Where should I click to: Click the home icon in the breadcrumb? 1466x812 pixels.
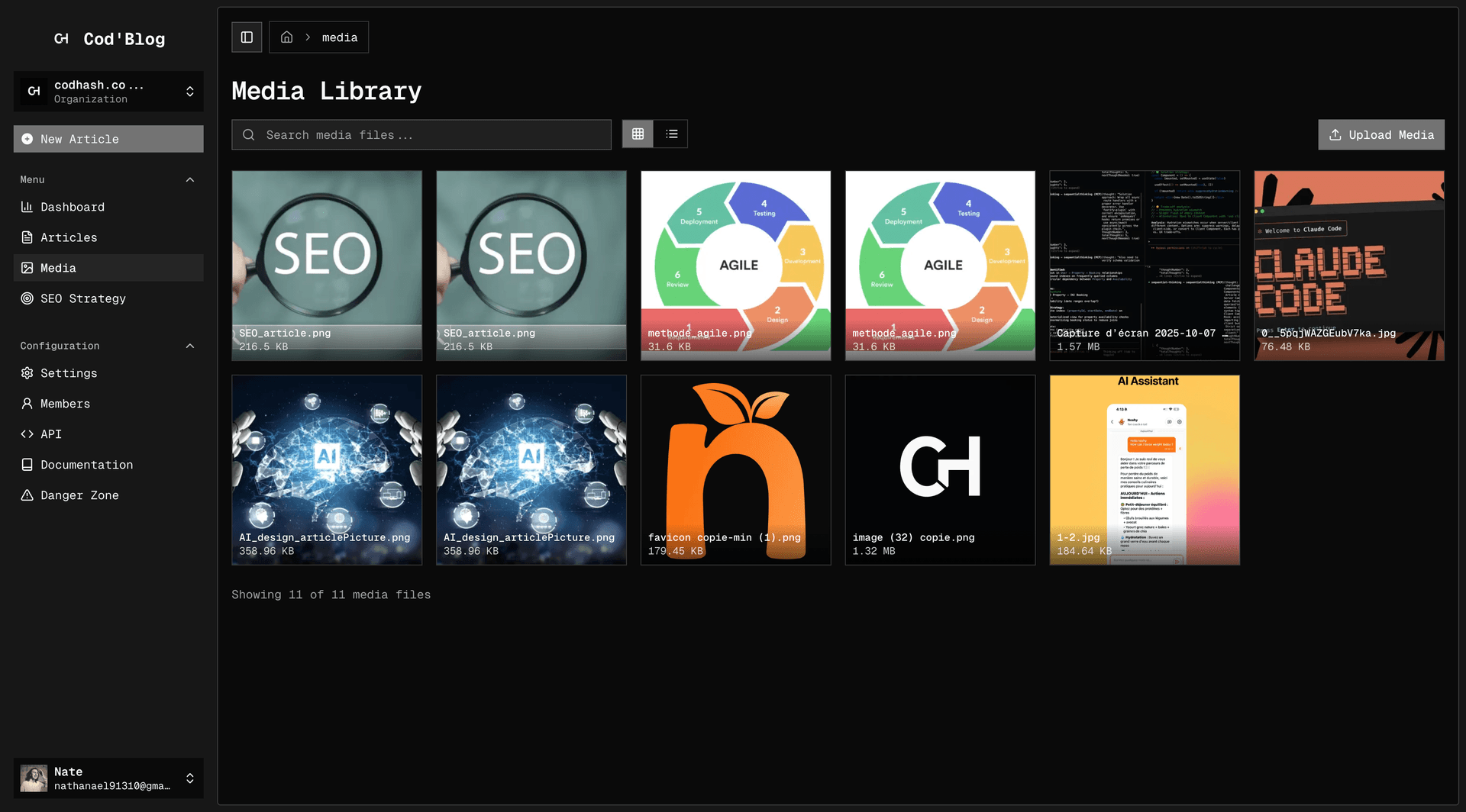(x=286, y=37)
